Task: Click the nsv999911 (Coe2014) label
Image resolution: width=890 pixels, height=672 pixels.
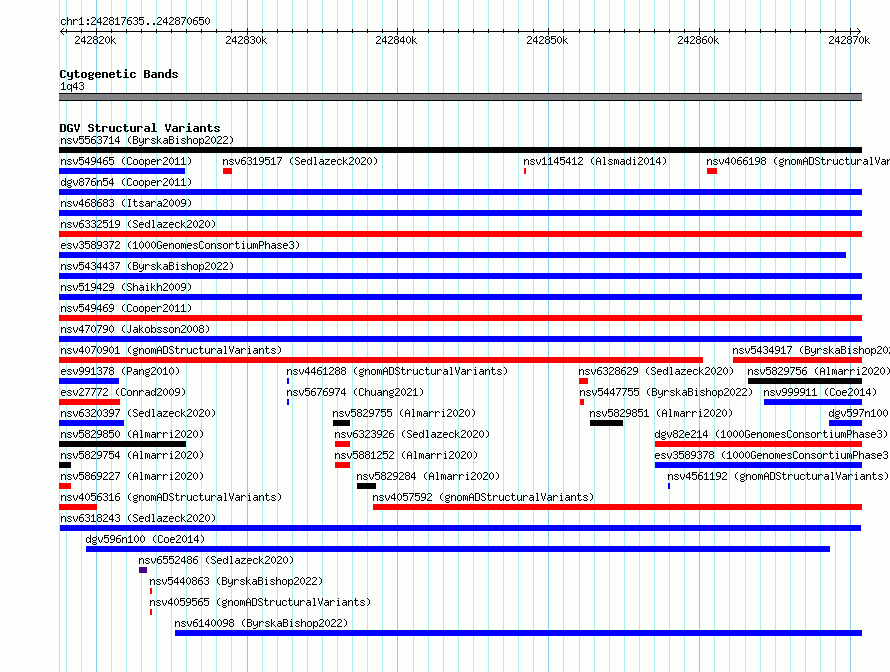Action: click(x=820, y=392)
